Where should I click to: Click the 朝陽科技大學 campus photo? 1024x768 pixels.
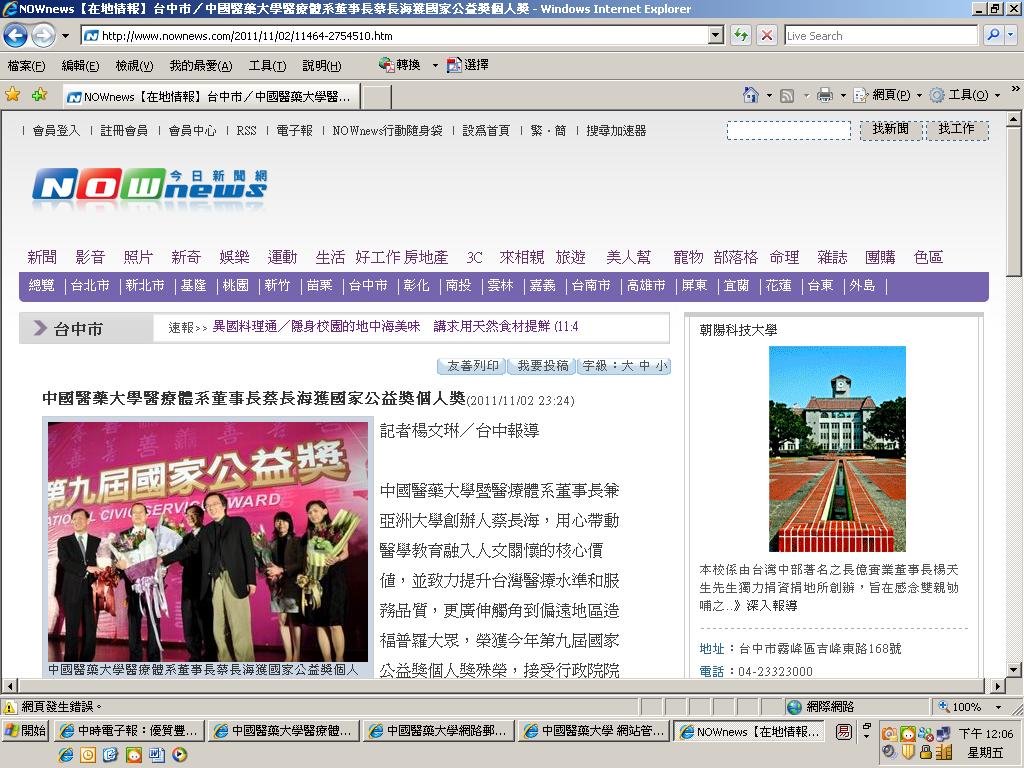tap(837, 449)
